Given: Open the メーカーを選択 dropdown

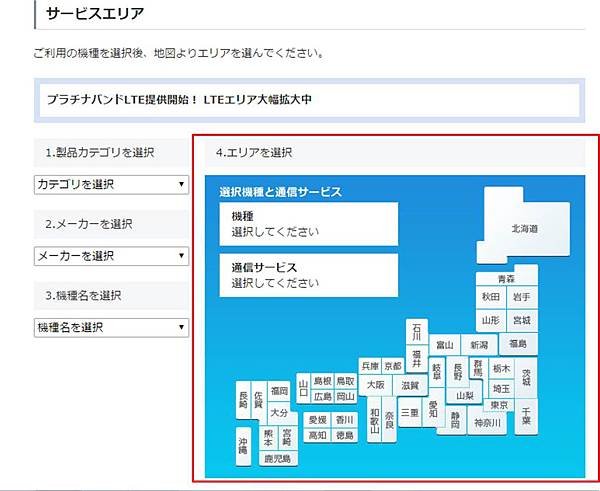Looking at the screenshot, I should point(111,256).
